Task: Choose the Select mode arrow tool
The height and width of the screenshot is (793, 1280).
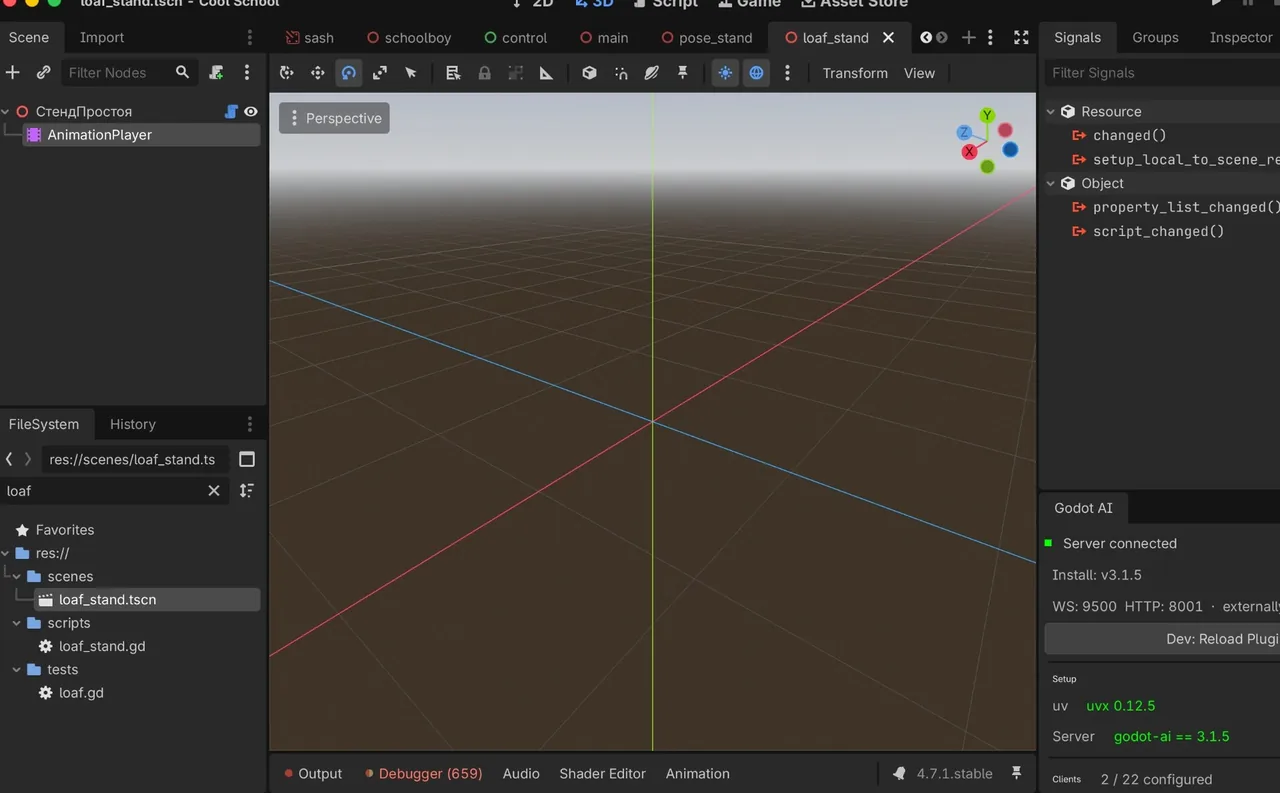Action: click(411, 73)
